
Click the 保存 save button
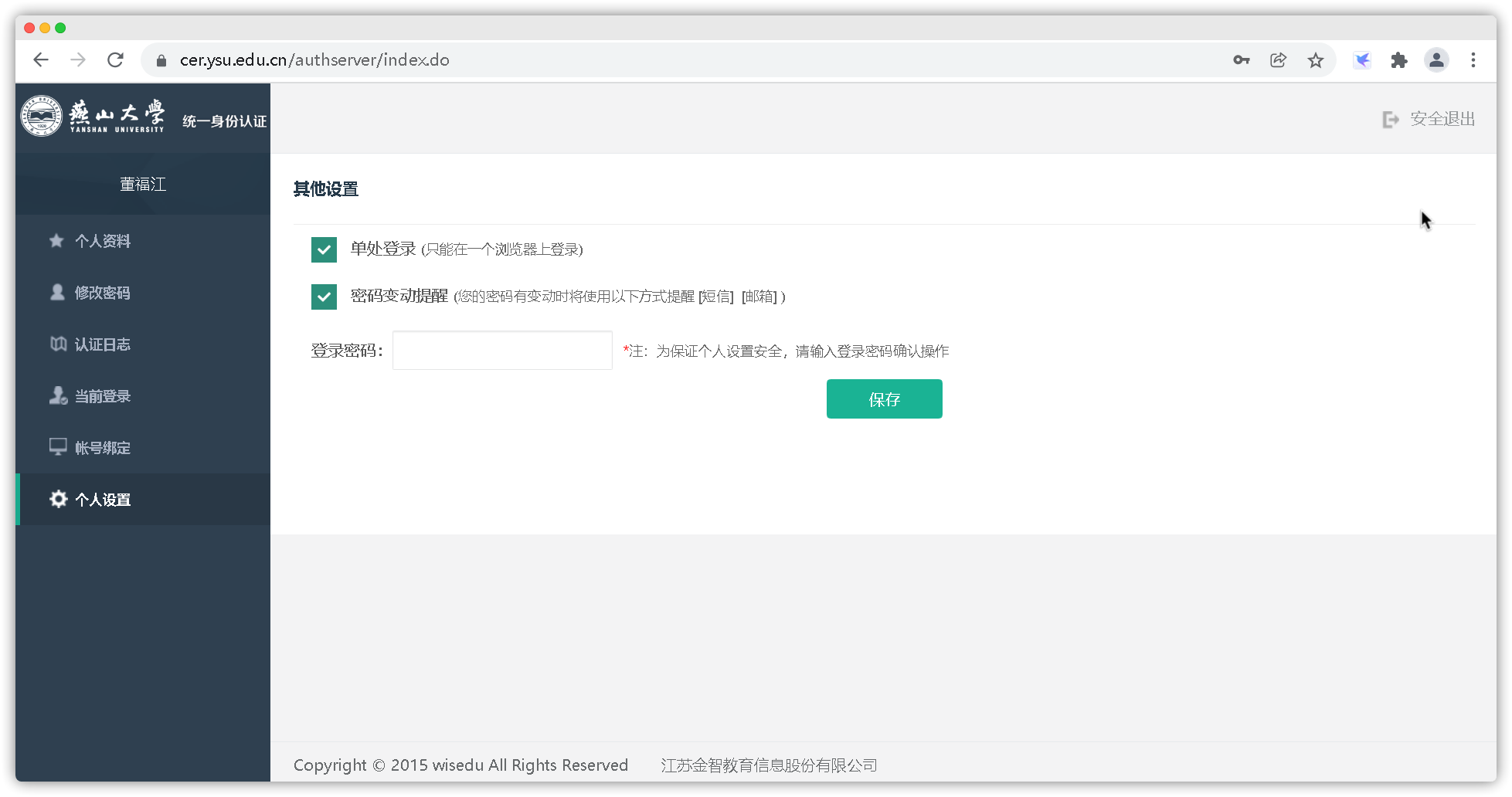884,398
